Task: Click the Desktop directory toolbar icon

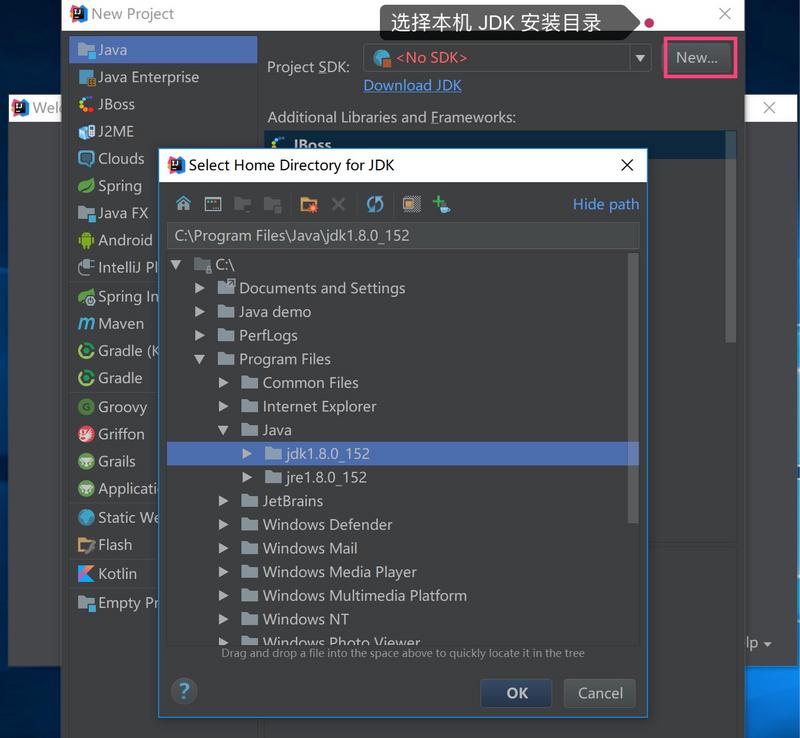Action: tap(213, 204)
